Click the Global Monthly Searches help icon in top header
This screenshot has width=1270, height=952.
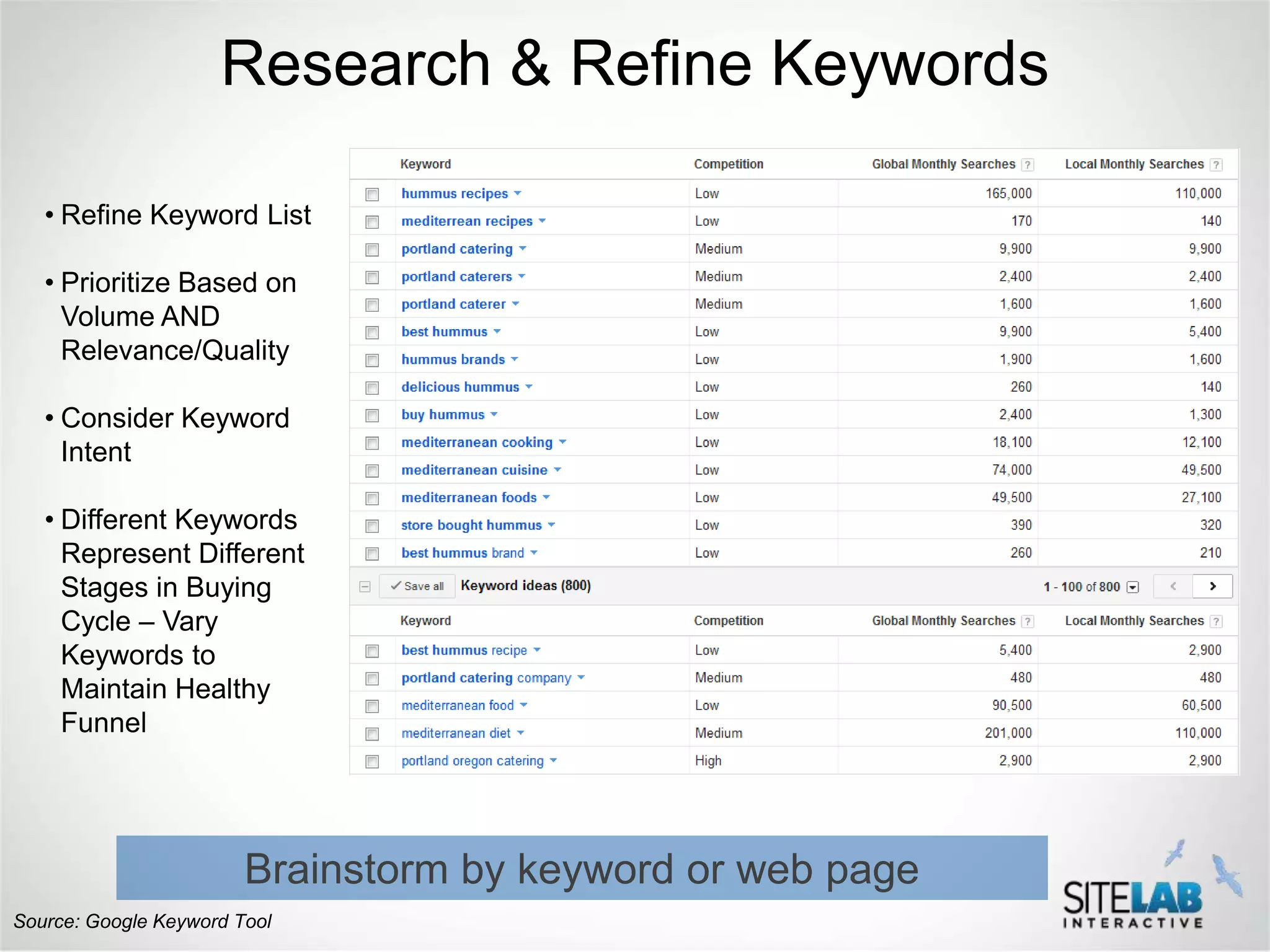1028,165
